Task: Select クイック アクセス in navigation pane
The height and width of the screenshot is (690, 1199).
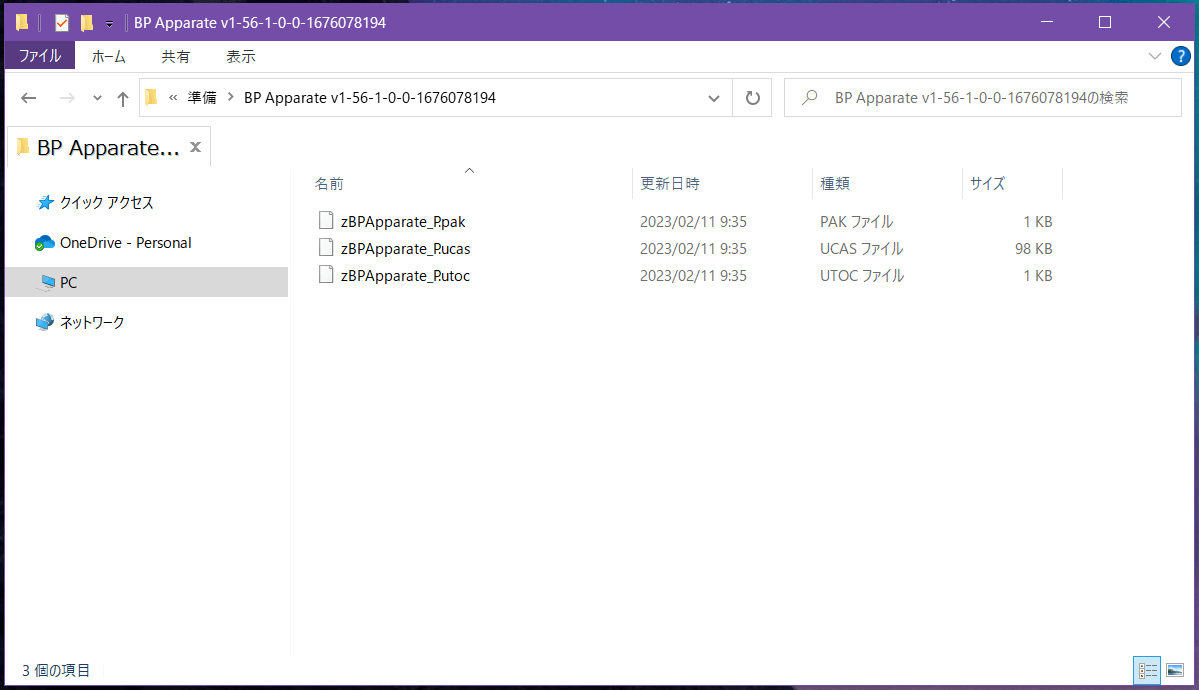Action: pyautogui.click(x=106, y=203)
